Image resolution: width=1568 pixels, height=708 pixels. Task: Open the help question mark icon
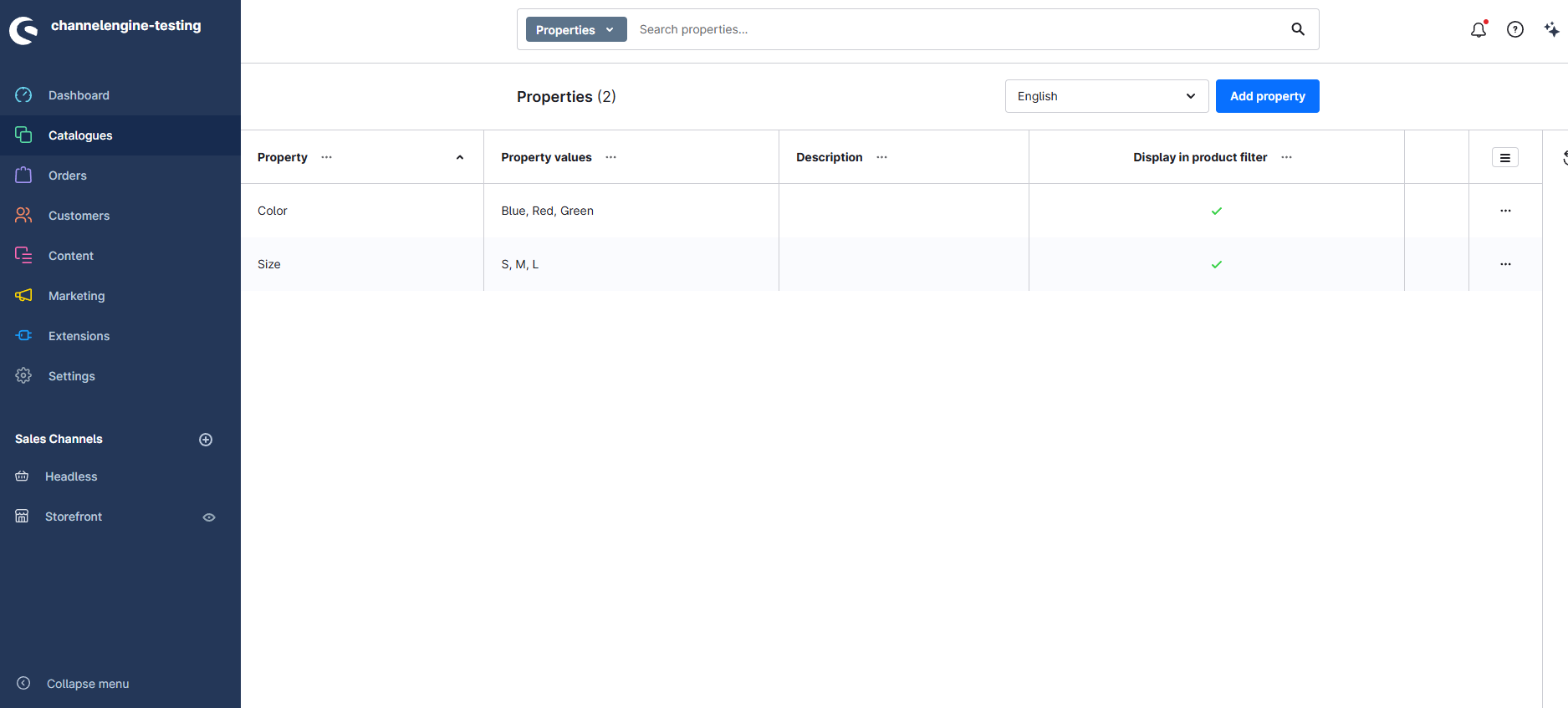[1515, 29]
